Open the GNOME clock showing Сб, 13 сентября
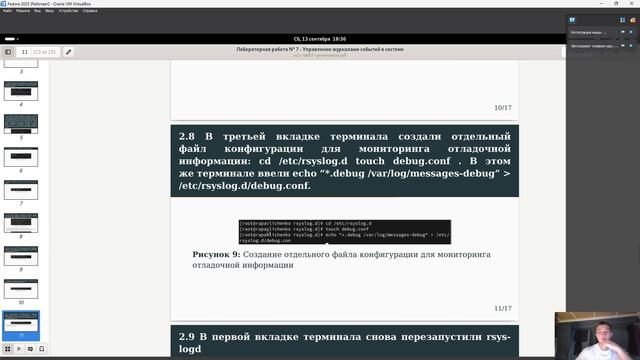 [320, 39]
